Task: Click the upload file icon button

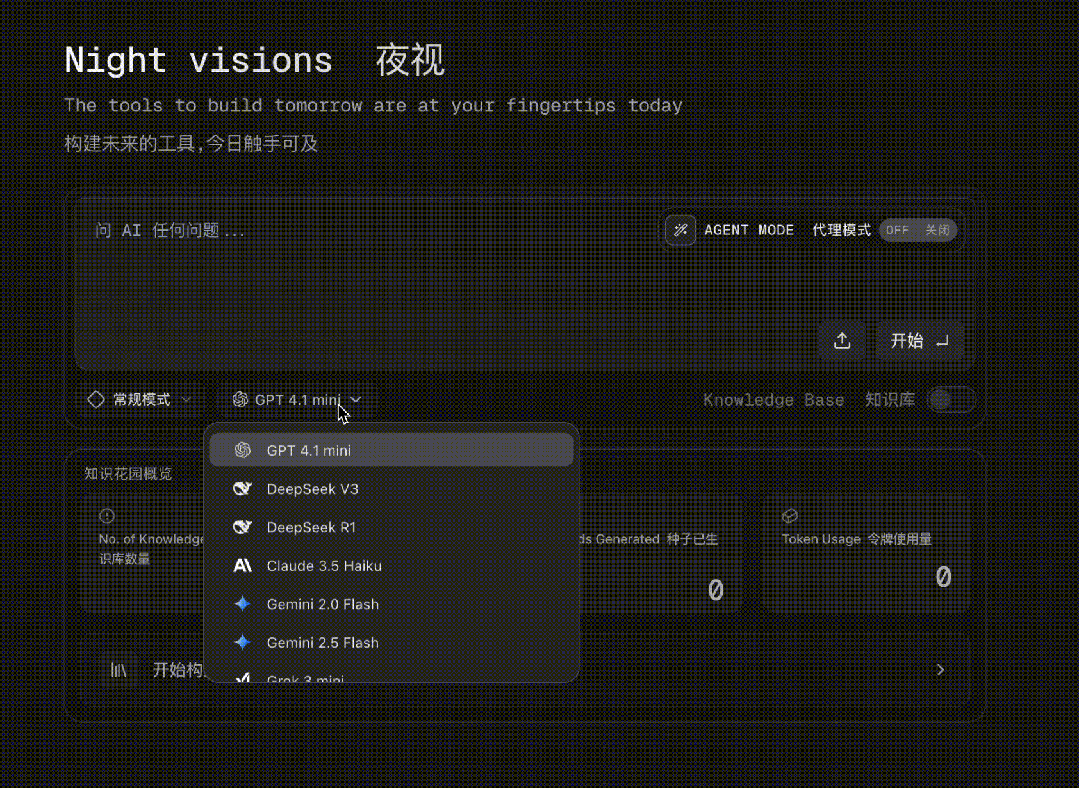Action: click(x=842, y=341)
